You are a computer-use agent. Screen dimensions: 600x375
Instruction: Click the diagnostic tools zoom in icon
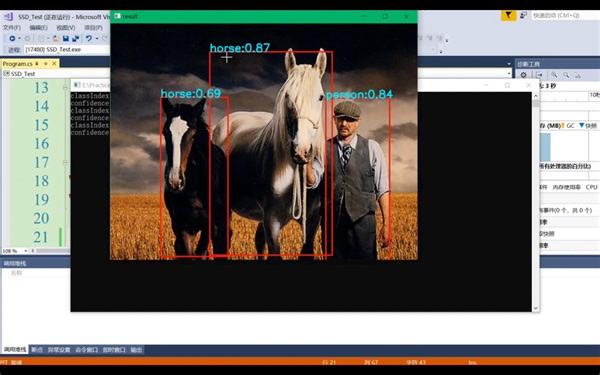pos(554,75)
